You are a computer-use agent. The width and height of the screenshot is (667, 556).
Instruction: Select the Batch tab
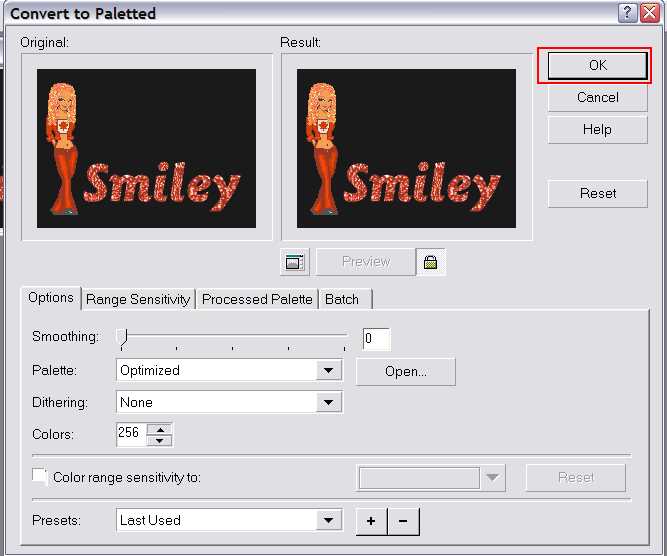click(x=342, y=299)
